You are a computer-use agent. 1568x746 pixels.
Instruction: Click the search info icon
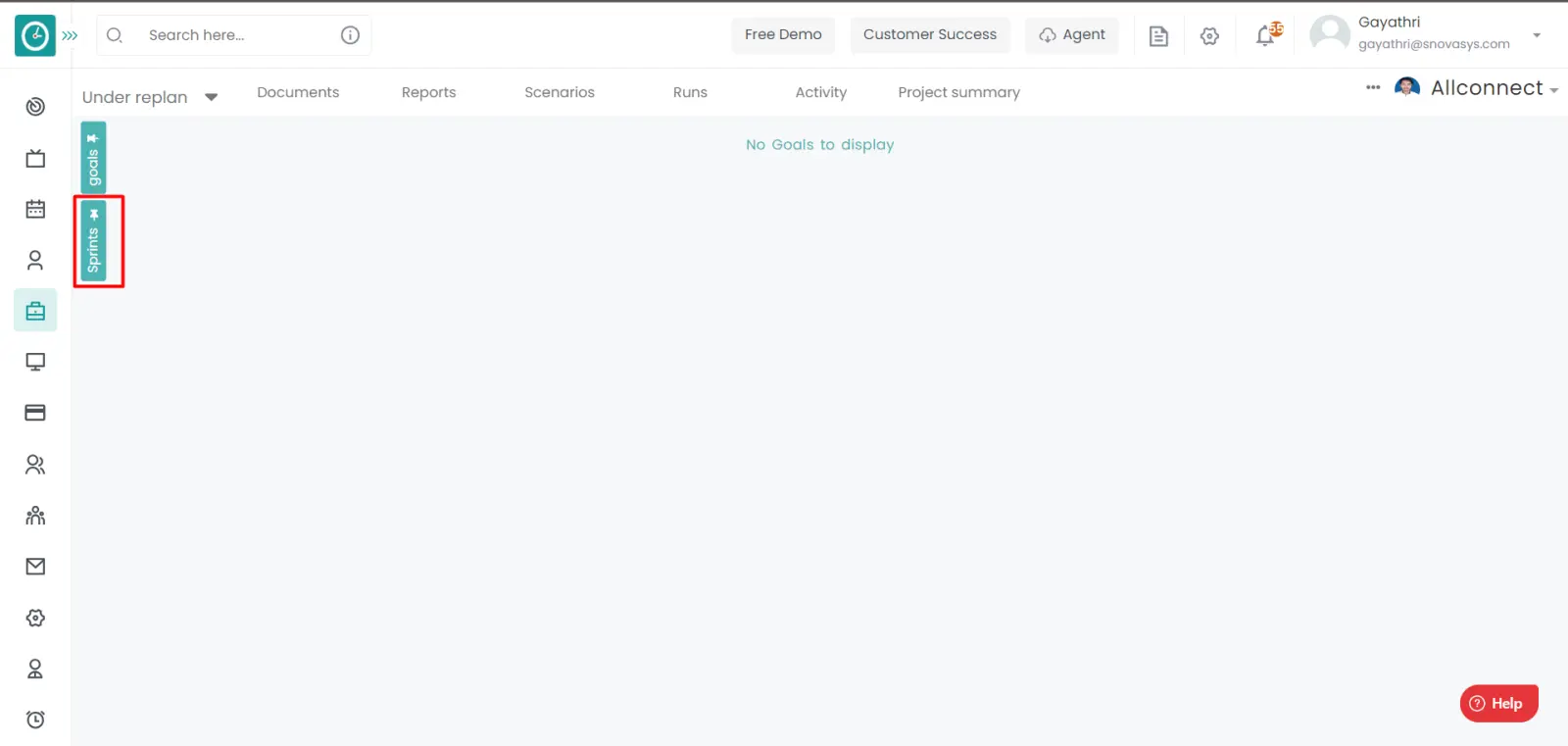[x=350, y=35]
